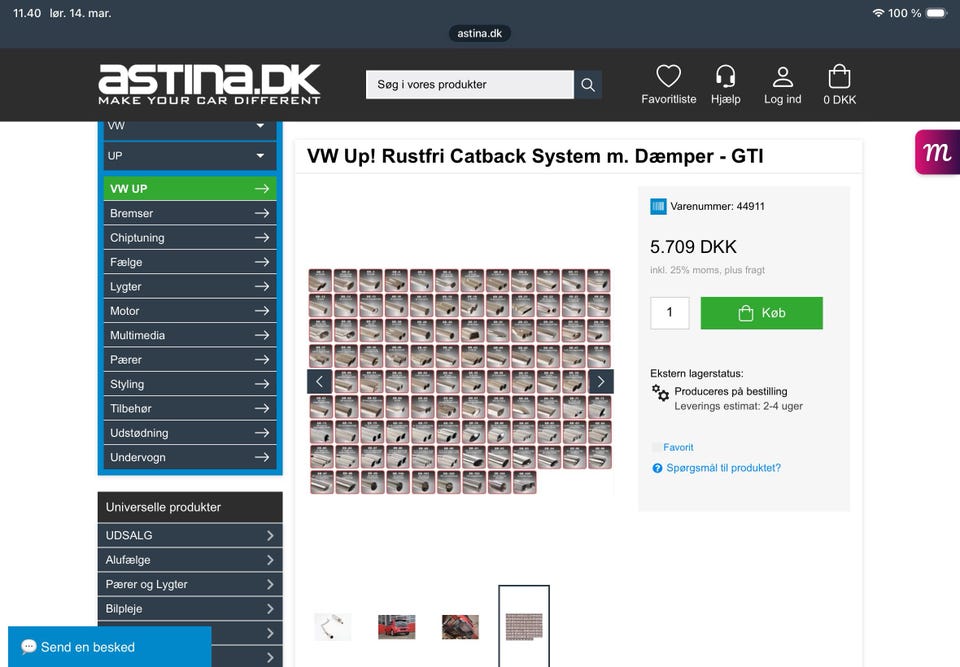The image size is (960, 667).
Task: Show the previous product image
Action: click(x=320, y=382)
